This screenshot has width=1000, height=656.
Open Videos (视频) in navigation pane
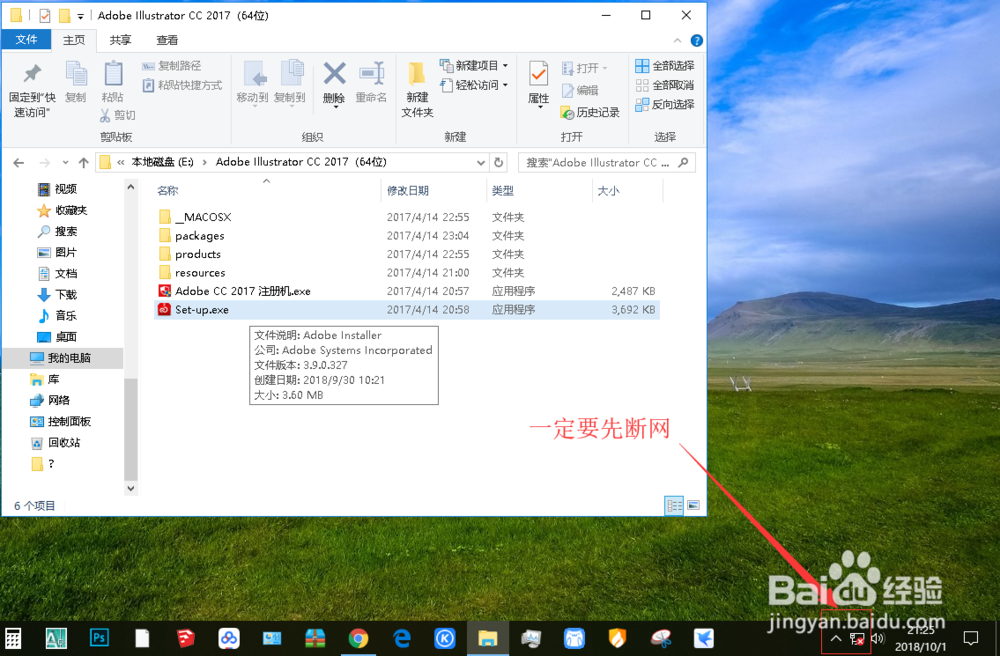tap(57, 189)
